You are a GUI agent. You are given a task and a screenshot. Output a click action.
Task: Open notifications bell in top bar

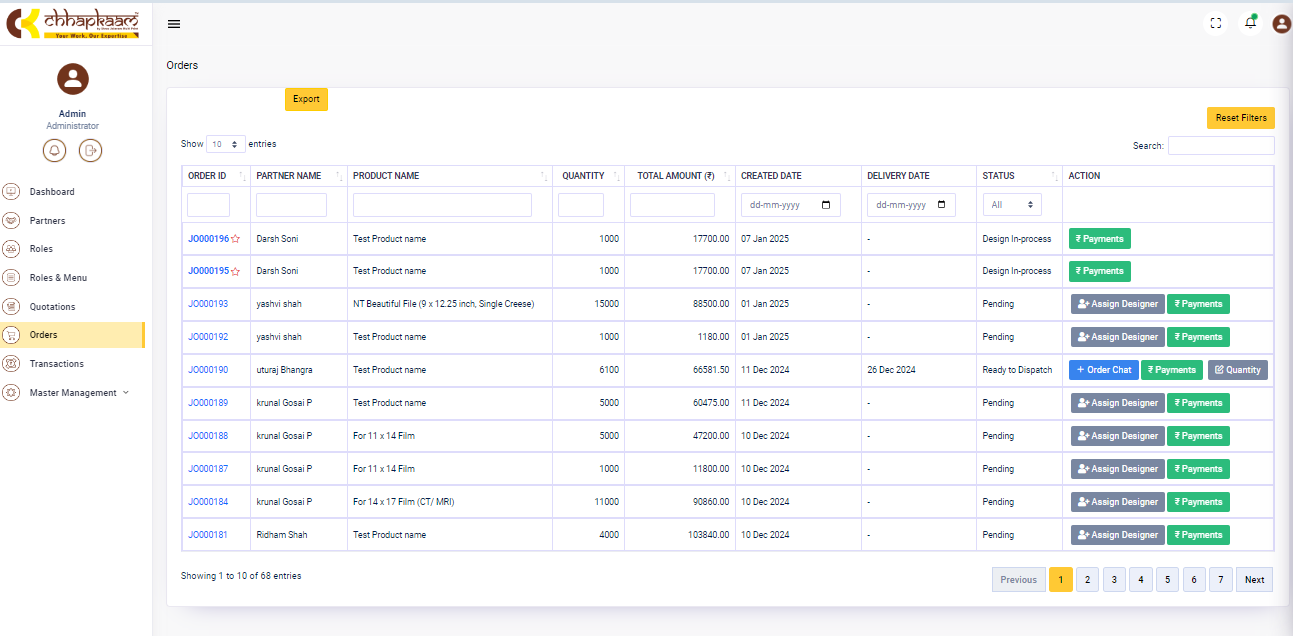1250,23
